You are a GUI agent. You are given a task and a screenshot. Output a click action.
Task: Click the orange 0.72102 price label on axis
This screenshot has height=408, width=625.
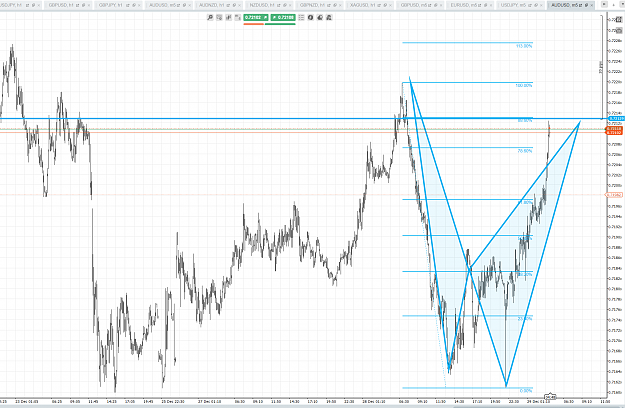coord(614,132)
